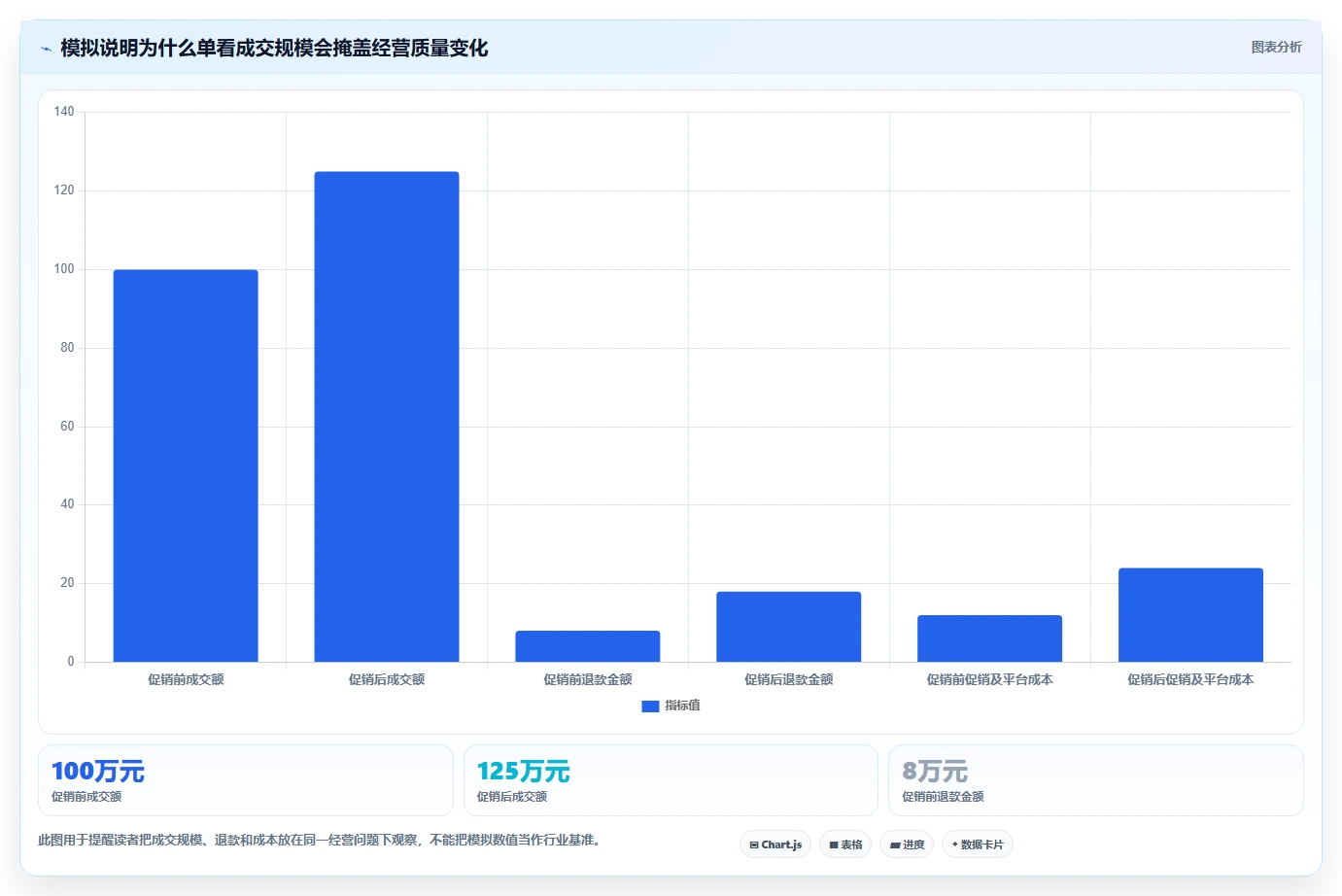Screen dimensions: 1342x896
Task: Click the small chart icon beside the title
Action: [46, 49]
